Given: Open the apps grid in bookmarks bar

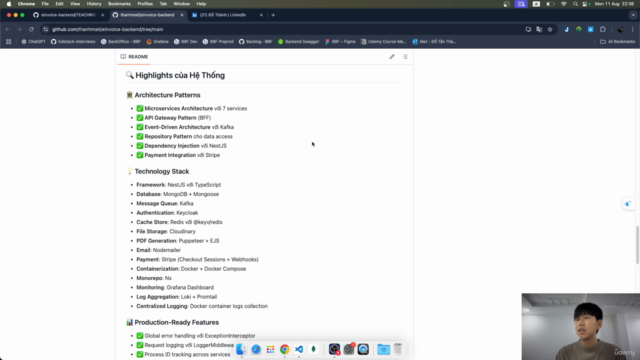Looking at the screenshot, I should click(x=9, y=42).
